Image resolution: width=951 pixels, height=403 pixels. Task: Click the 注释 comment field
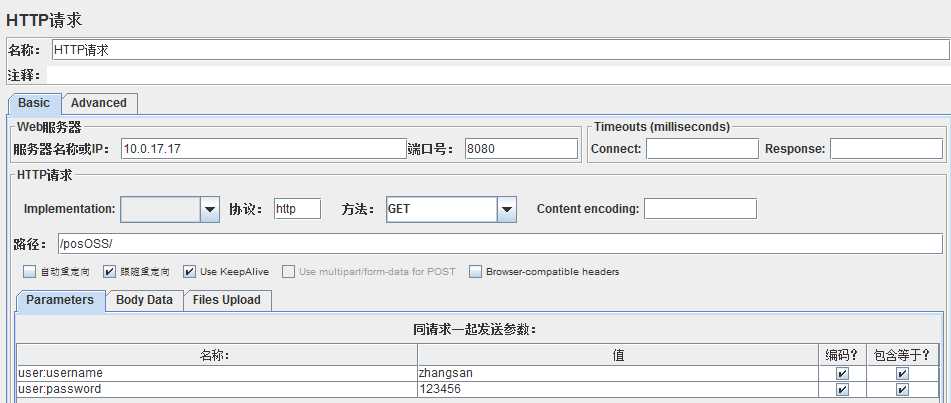[x=499, y=75]
